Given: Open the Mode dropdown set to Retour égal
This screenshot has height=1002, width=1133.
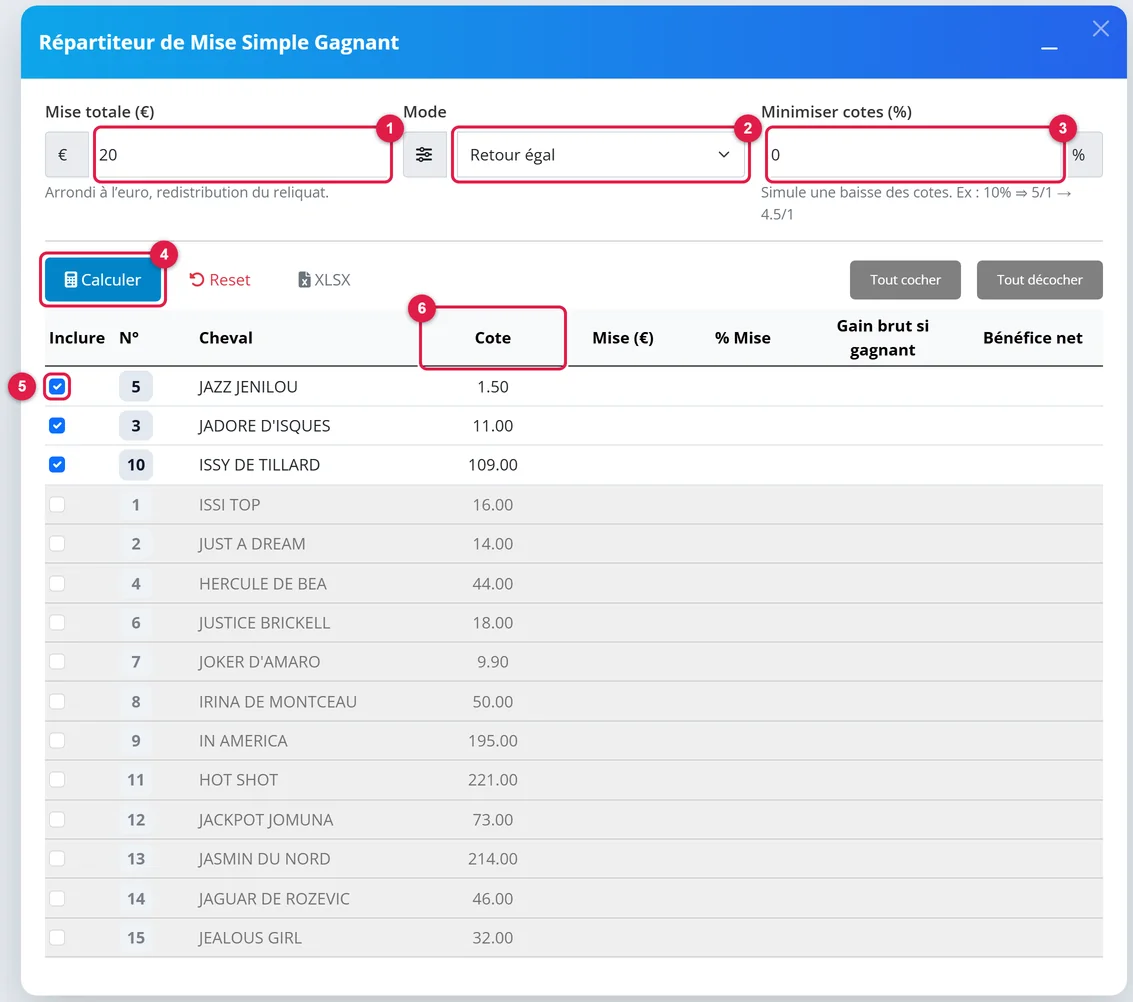Looking at the screenshot, I should pos(600,155).
